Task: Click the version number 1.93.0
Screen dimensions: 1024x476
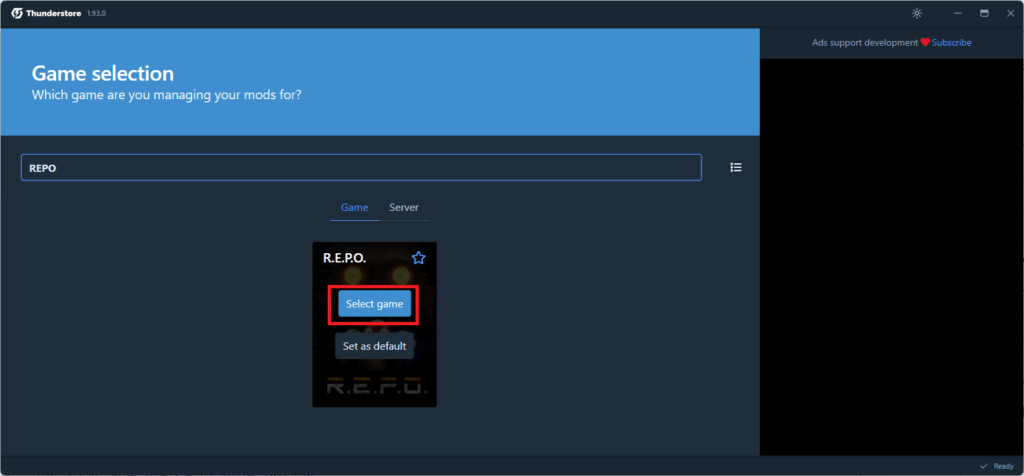Action: [x=97, y=14]
